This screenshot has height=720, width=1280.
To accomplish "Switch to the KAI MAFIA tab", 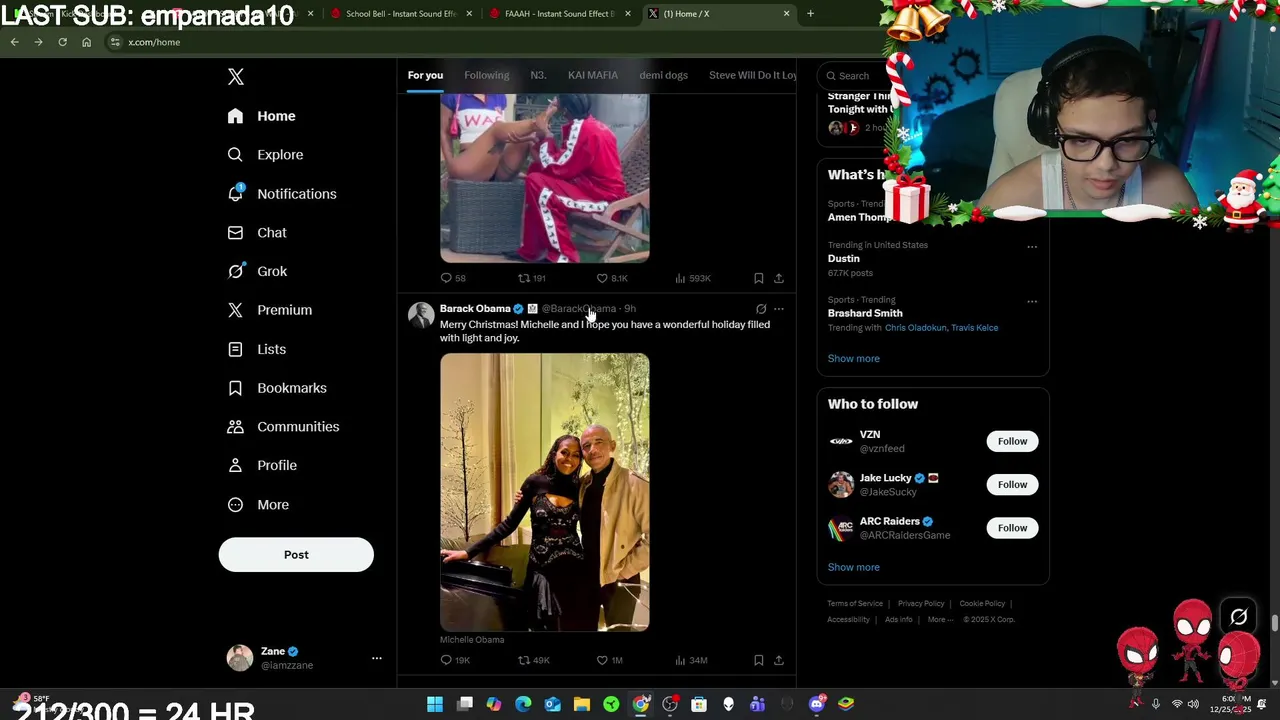I will [593, 75].
